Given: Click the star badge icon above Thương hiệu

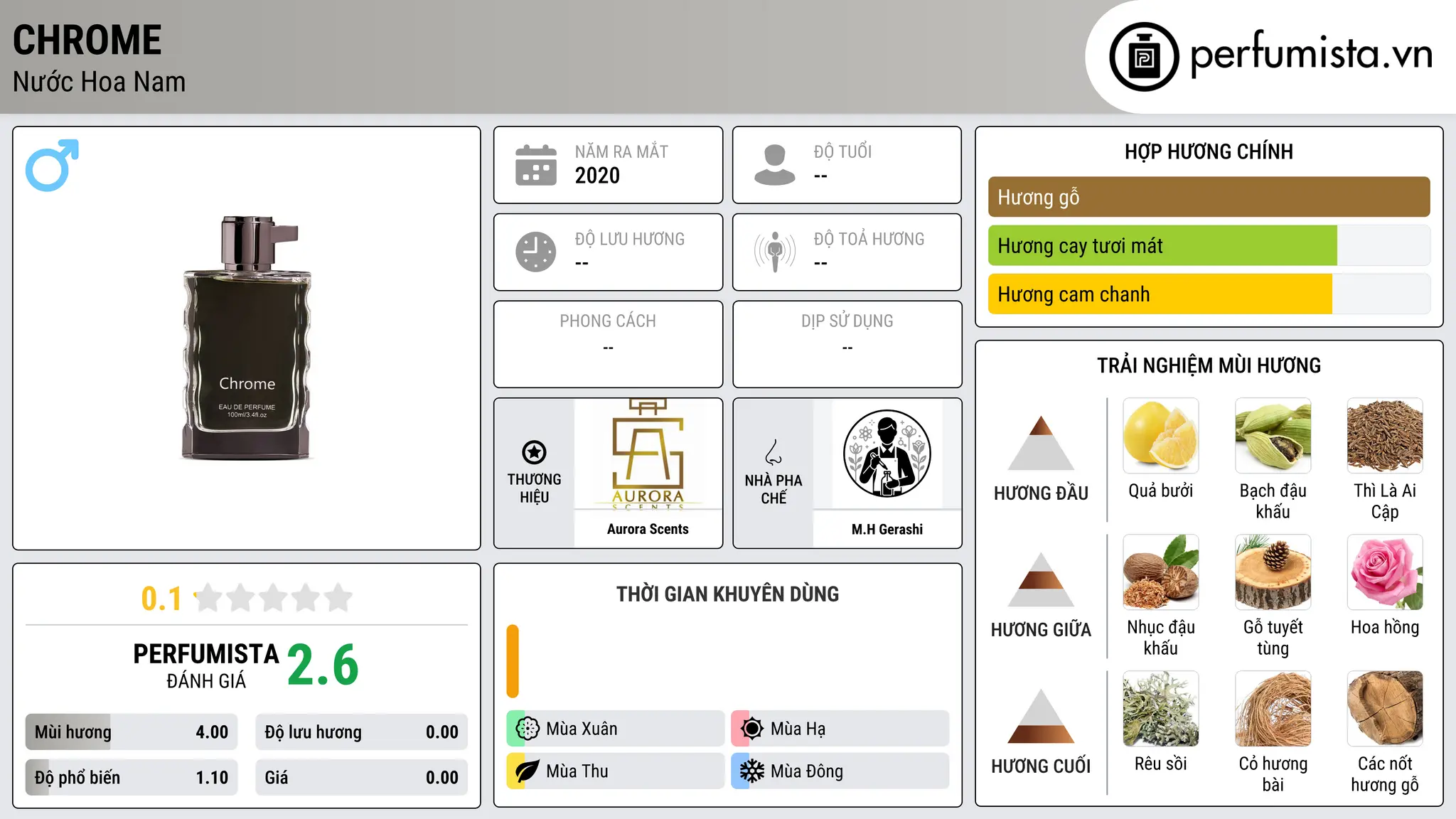Looking at the screenshot, I should (x=534, y=452).
